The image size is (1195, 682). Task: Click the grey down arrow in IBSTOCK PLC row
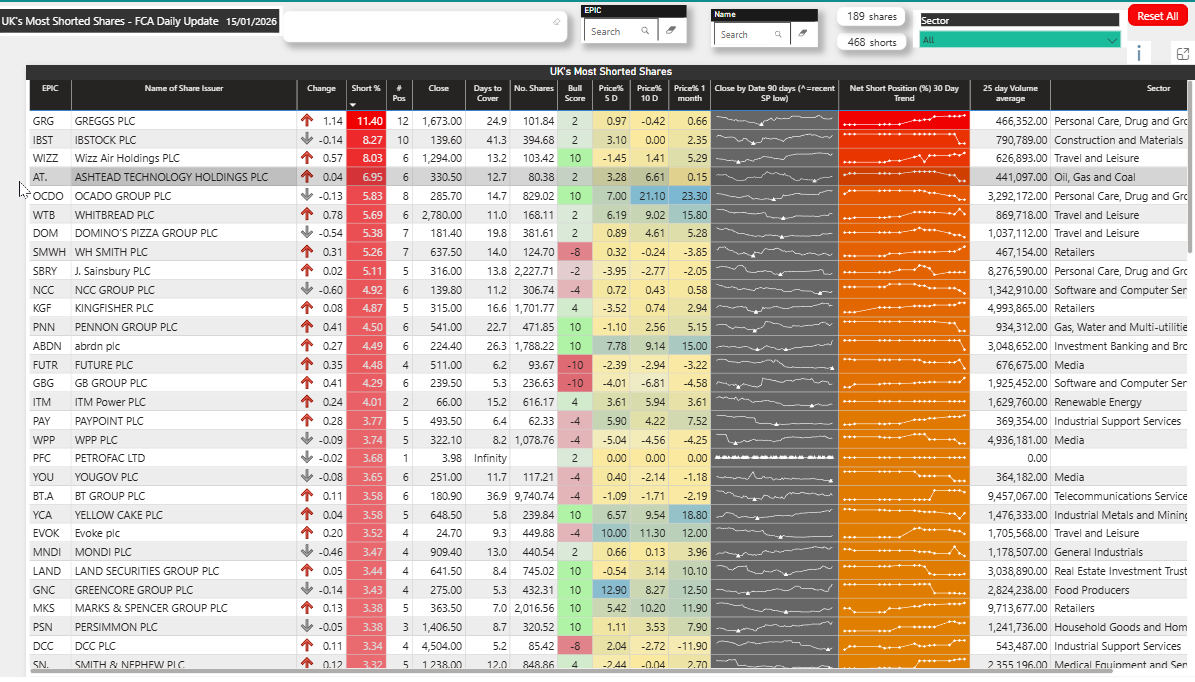307,139
